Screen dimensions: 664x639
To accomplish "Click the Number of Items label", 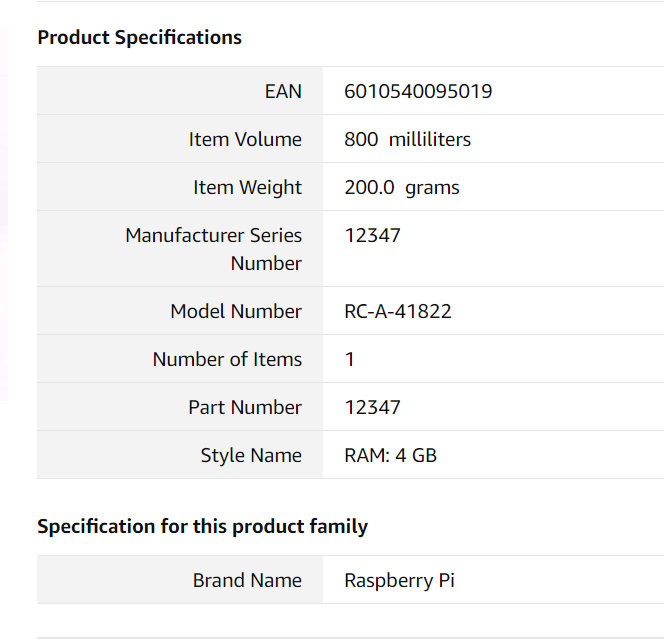I will [227, 359].
